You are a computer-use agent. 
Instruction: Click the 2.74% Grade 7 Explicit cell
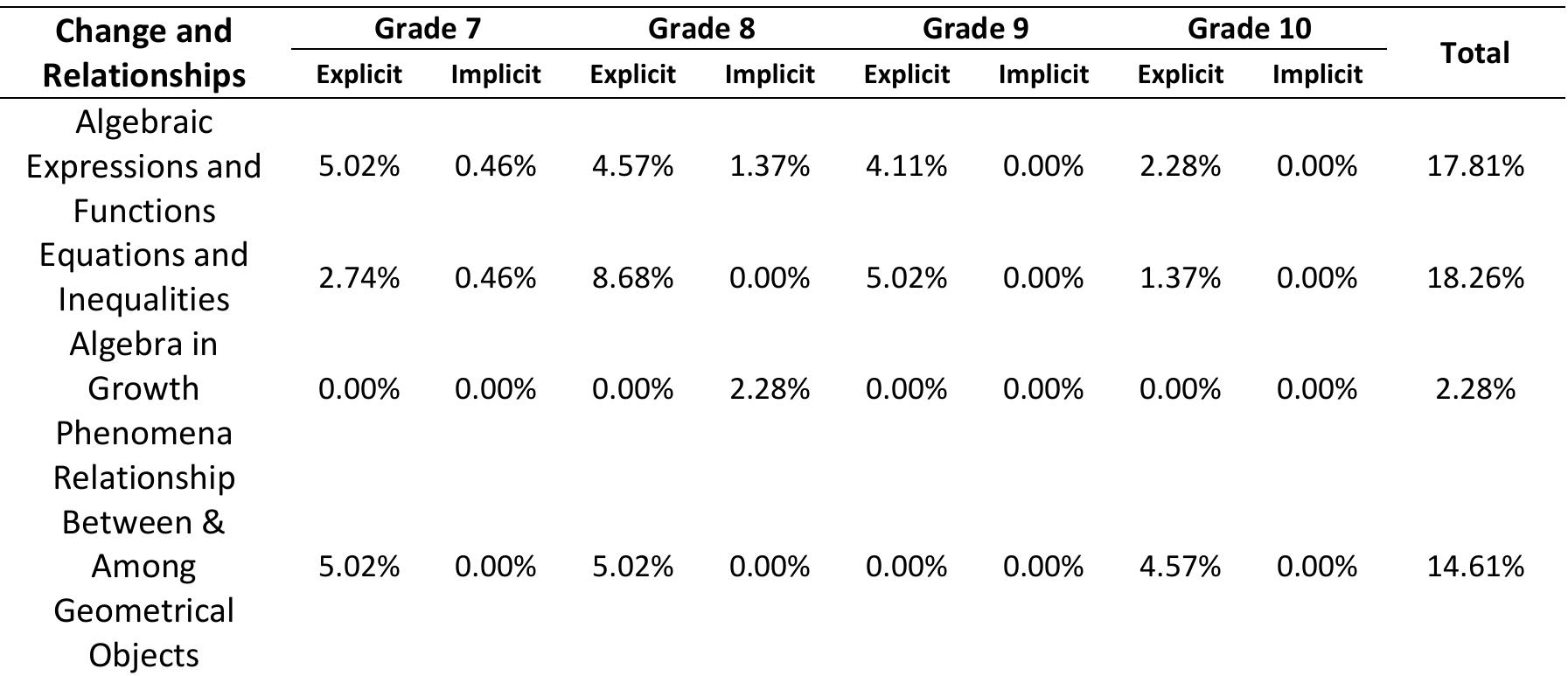click(359, 278)
